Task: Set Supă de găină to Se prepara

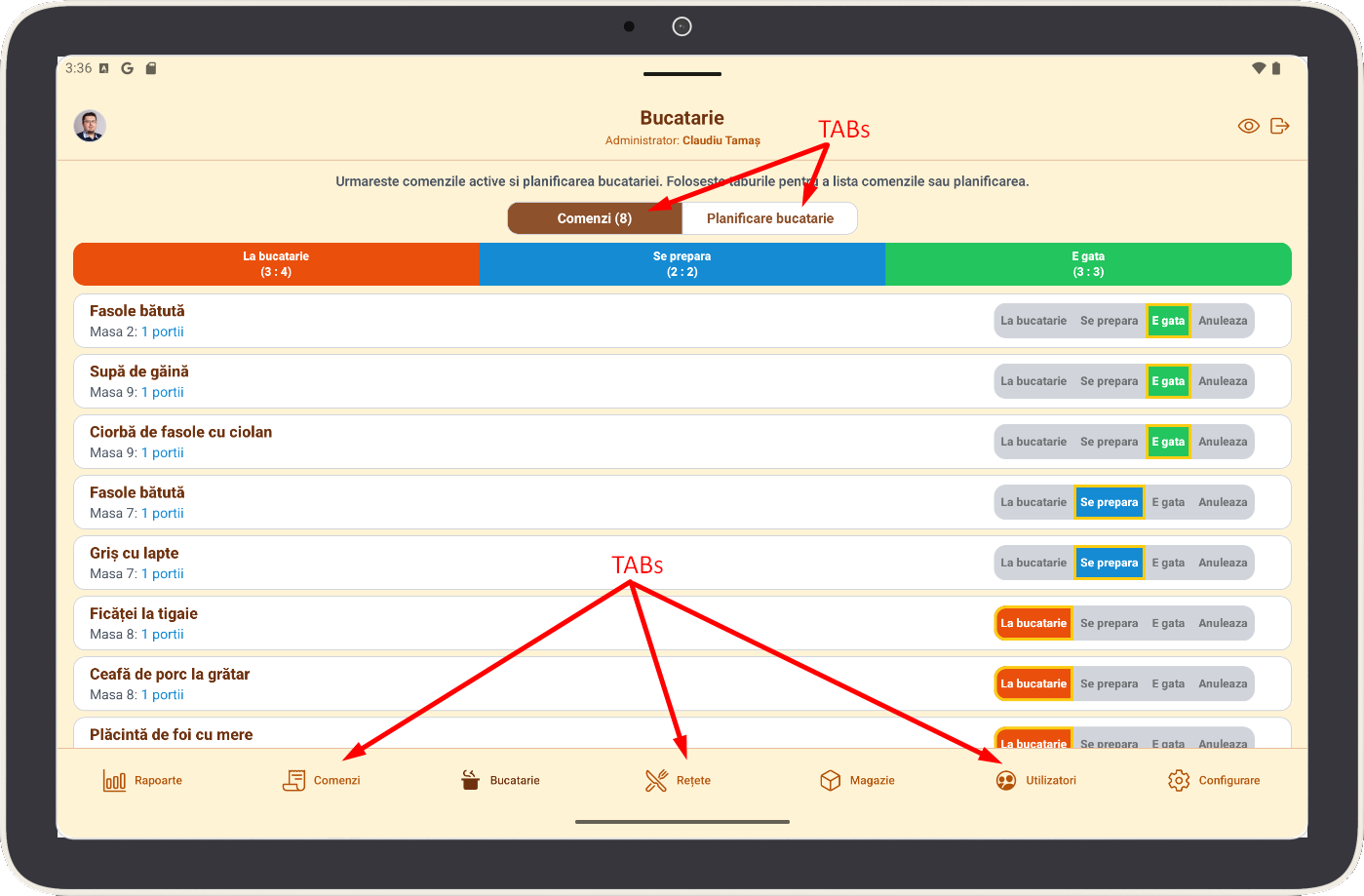Action: point(1109,381)
